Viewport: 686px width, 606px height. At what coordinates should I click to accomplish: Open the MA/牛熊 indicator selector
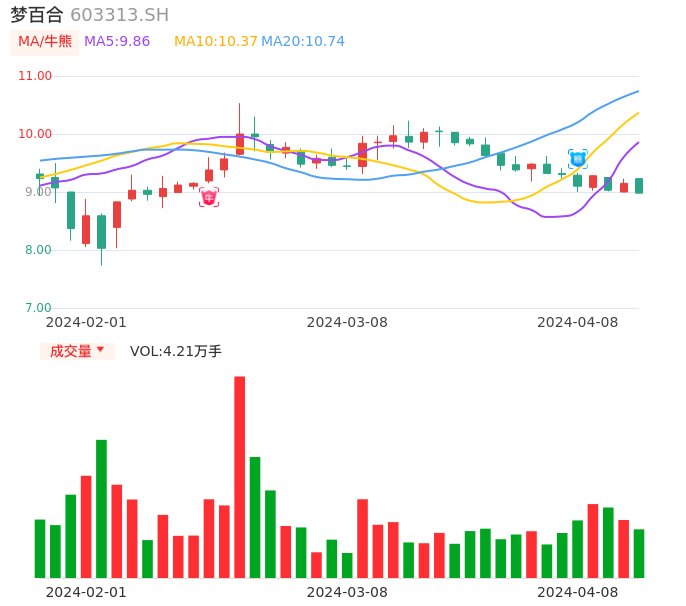pos(45,42)
